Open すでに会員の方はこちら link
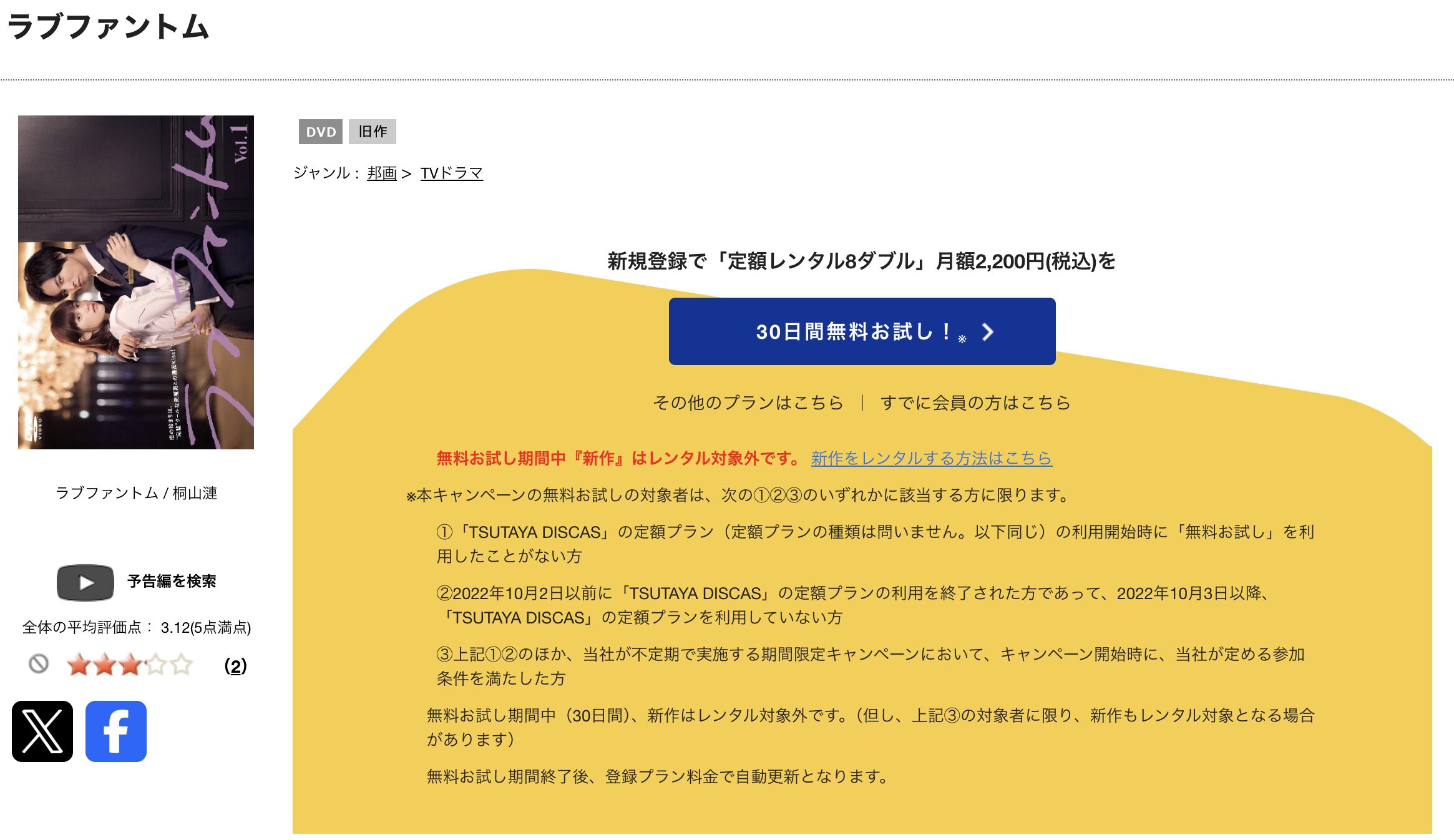 975,403
